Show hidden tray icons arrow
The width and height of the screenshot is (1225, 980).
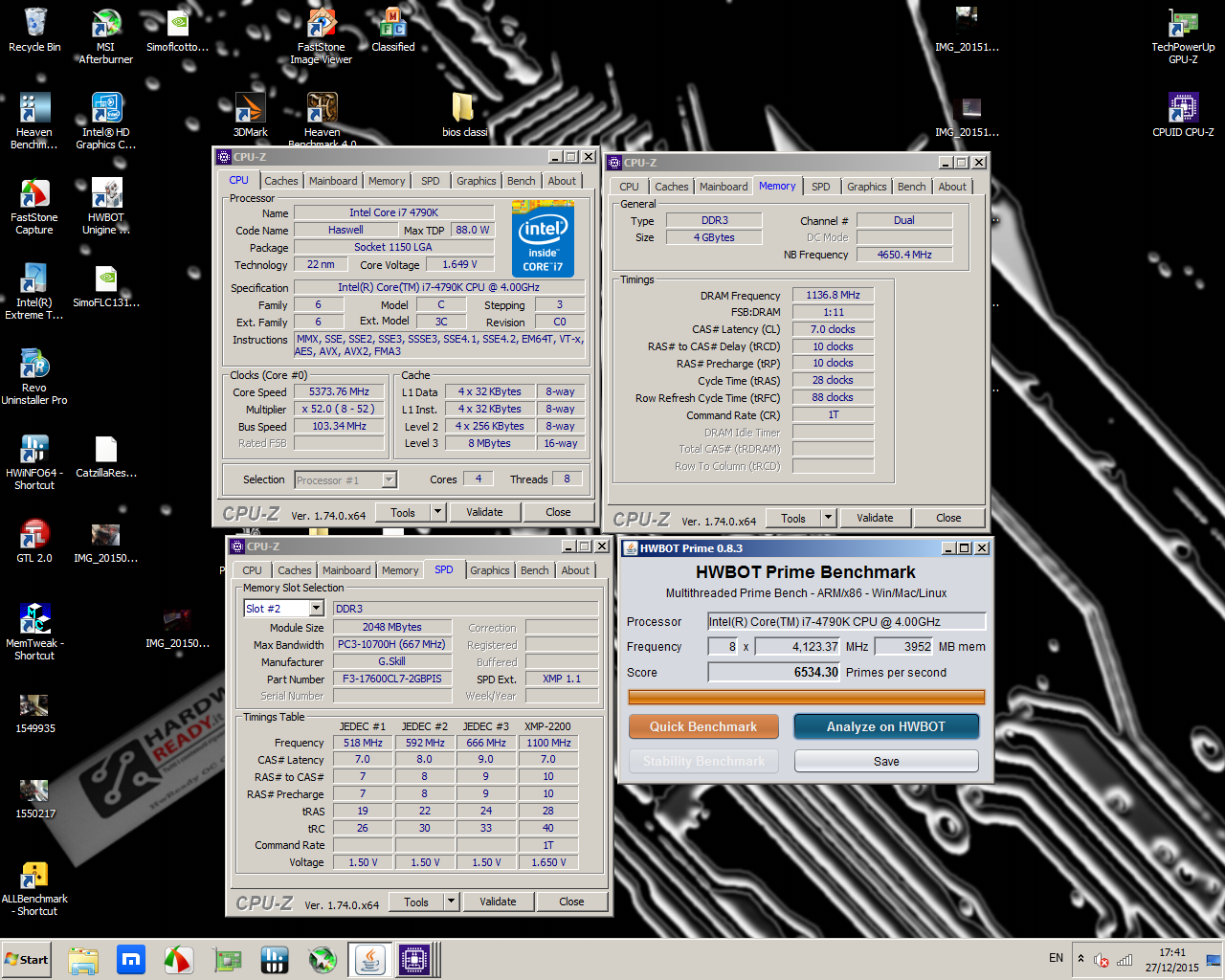[1080, 959]
